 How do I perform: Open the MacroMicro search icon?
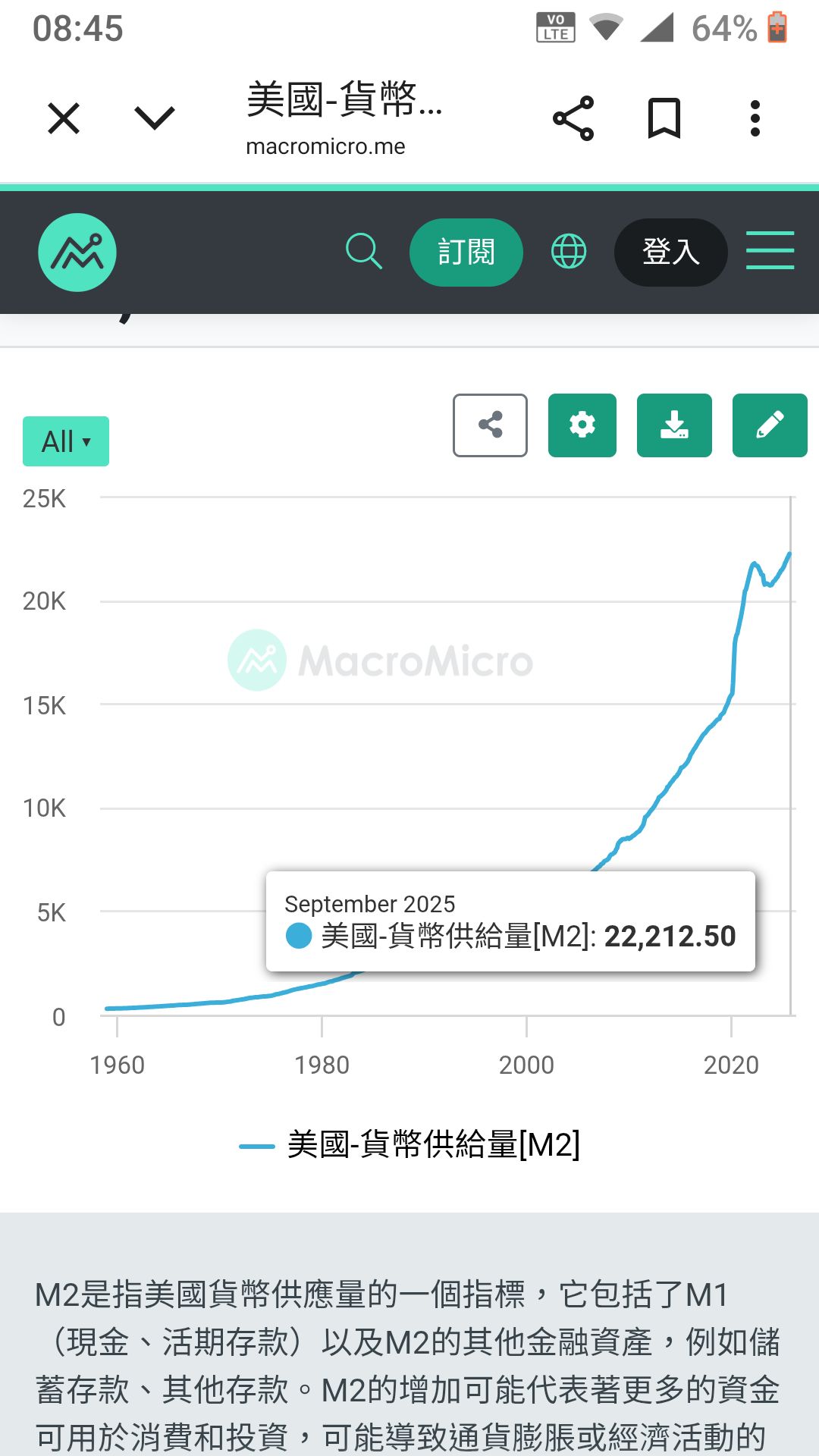[364, 252]
